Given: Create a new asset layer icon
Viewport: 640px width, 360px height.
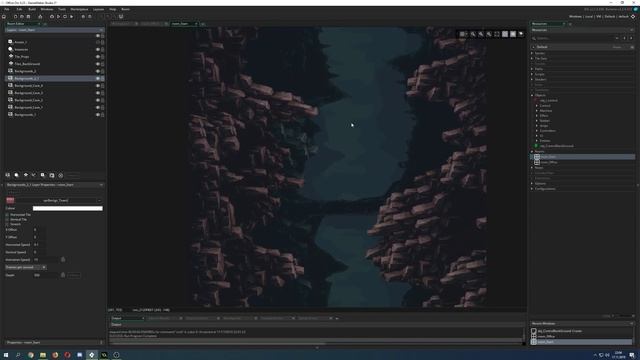Looking at the screenshot, I should point(43,175).
